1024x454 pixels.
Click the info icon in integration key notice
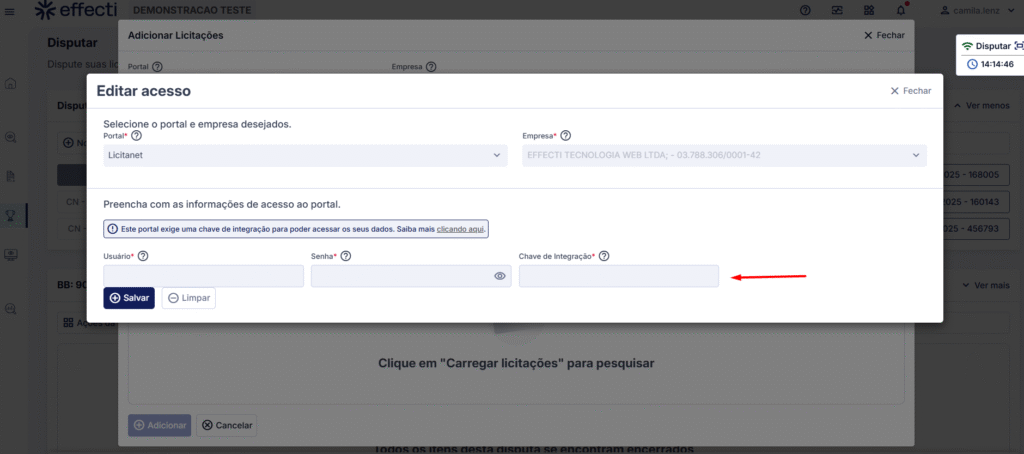click(x=112, y=229)
